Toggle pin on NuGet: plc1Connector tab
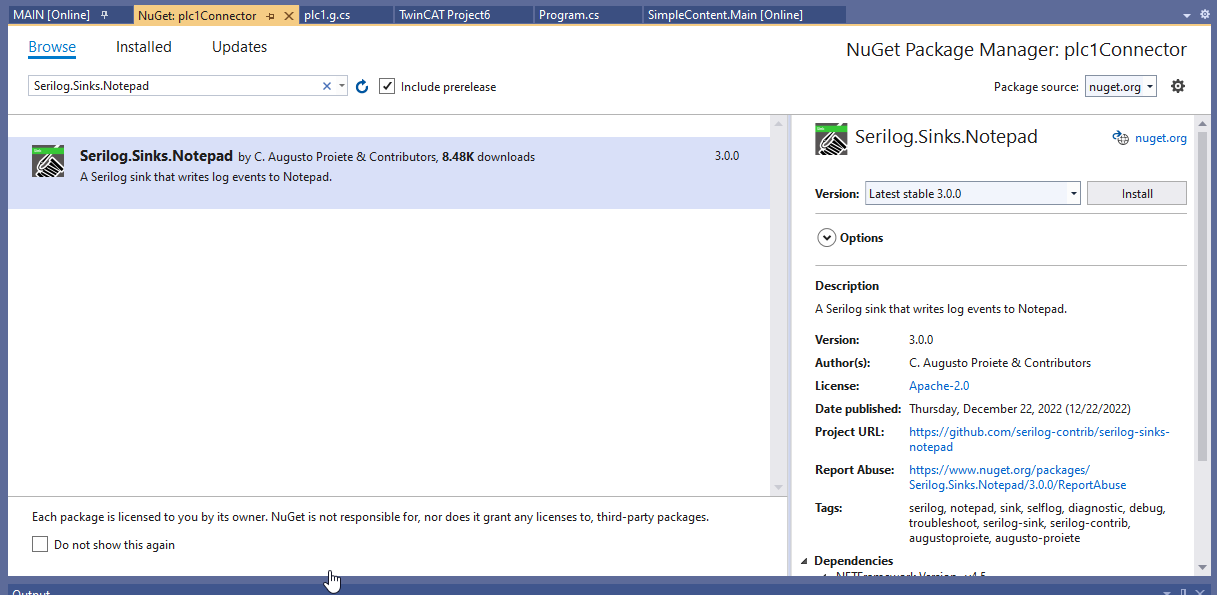Image resolution: width=1217 pixels, height=595 pixels. (x=271, y=16)
